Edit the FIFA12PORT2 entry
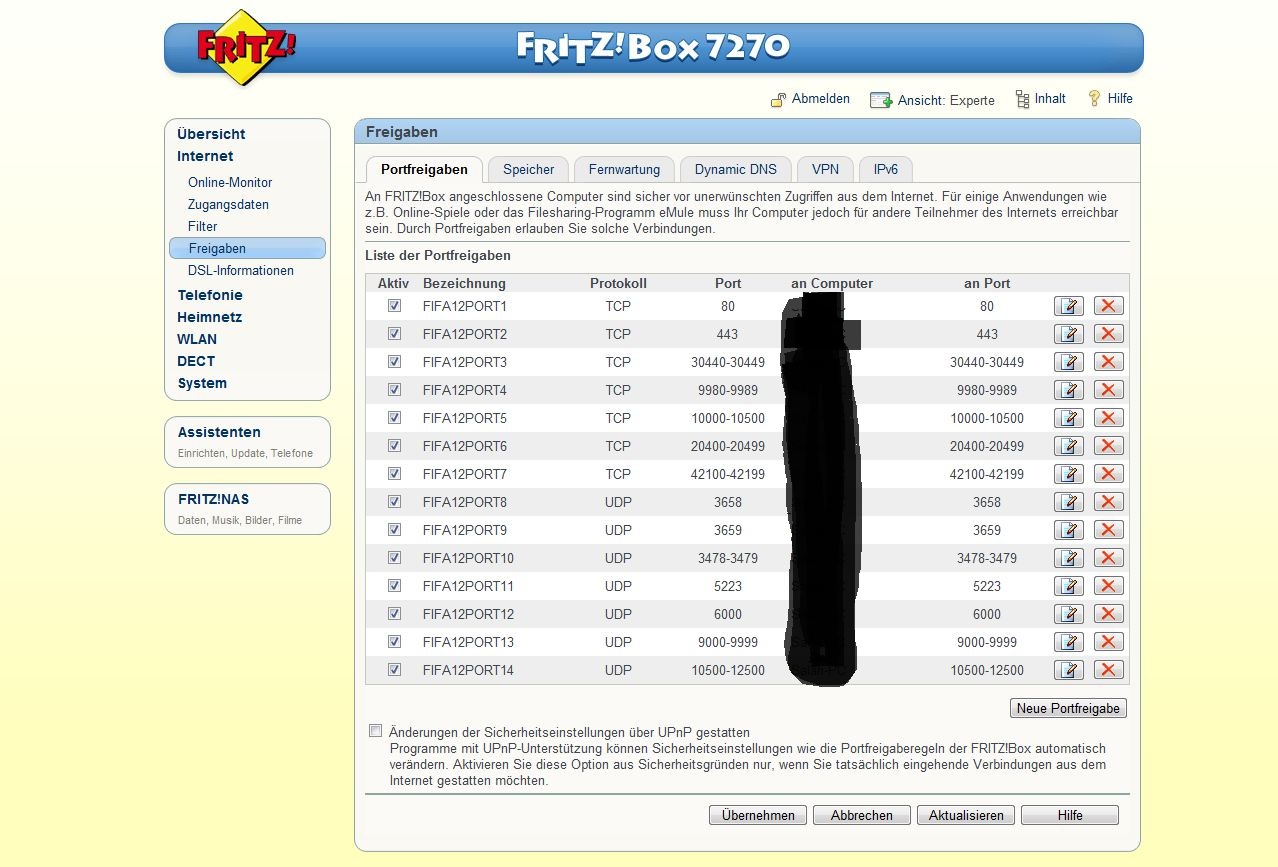 coord(1069,334)
